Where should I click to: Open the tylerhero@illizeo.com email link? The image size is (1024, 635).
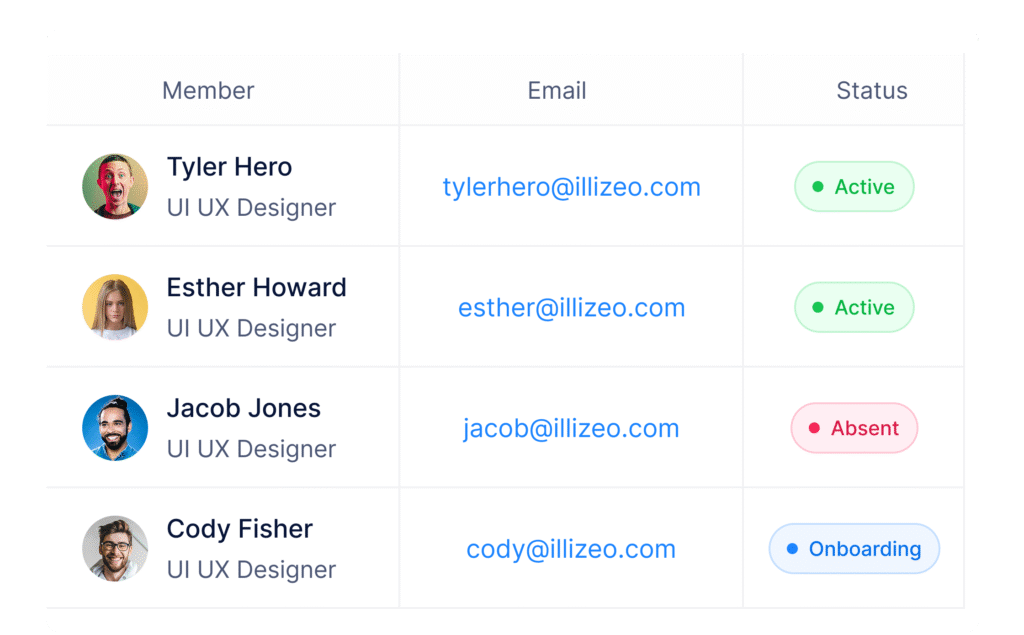tap(571, 187)
